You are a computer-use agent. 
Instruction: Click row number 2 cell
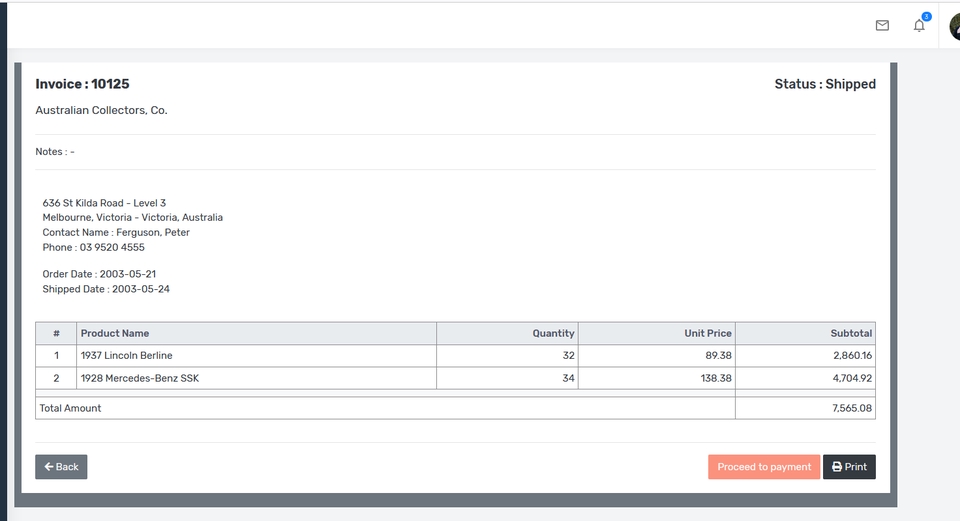pyautogui.click(x=56, y=378)
